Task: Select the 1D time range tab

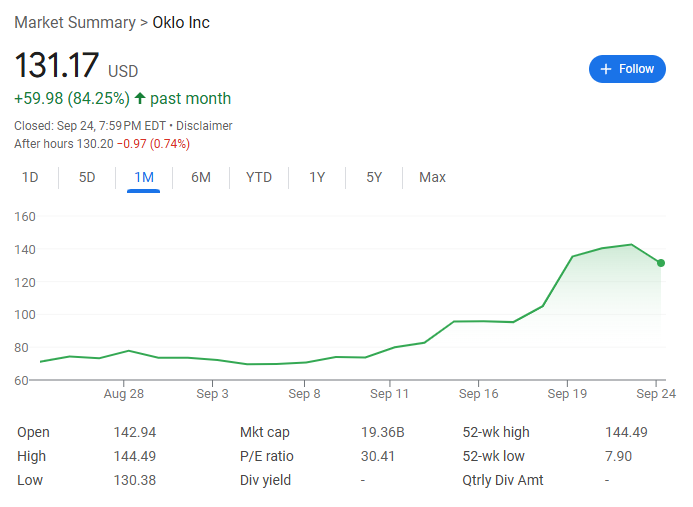Action: point(30,177)
